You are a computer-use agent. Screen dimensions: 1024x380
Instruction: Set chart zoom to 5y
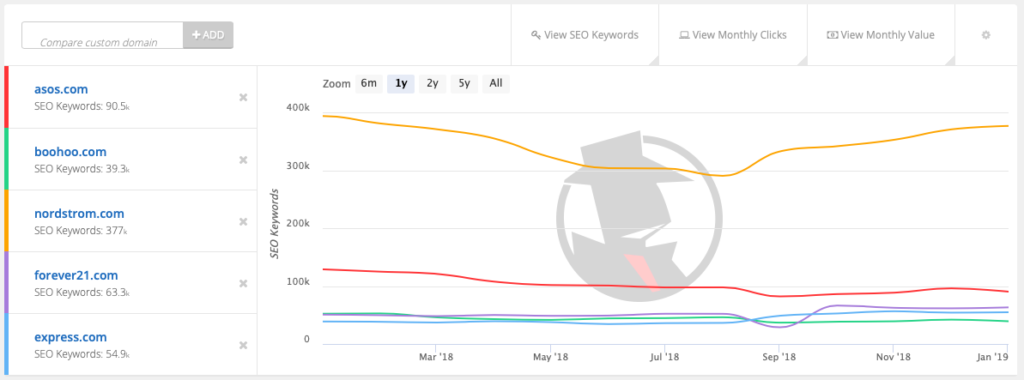point(464,84)
